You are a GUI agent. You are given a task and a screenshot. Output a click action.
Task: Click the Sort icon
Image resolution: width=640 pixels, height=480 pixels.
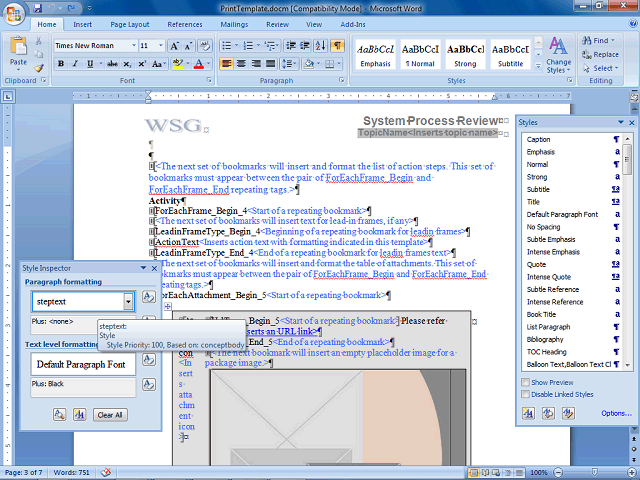click(x=320, y=45)
